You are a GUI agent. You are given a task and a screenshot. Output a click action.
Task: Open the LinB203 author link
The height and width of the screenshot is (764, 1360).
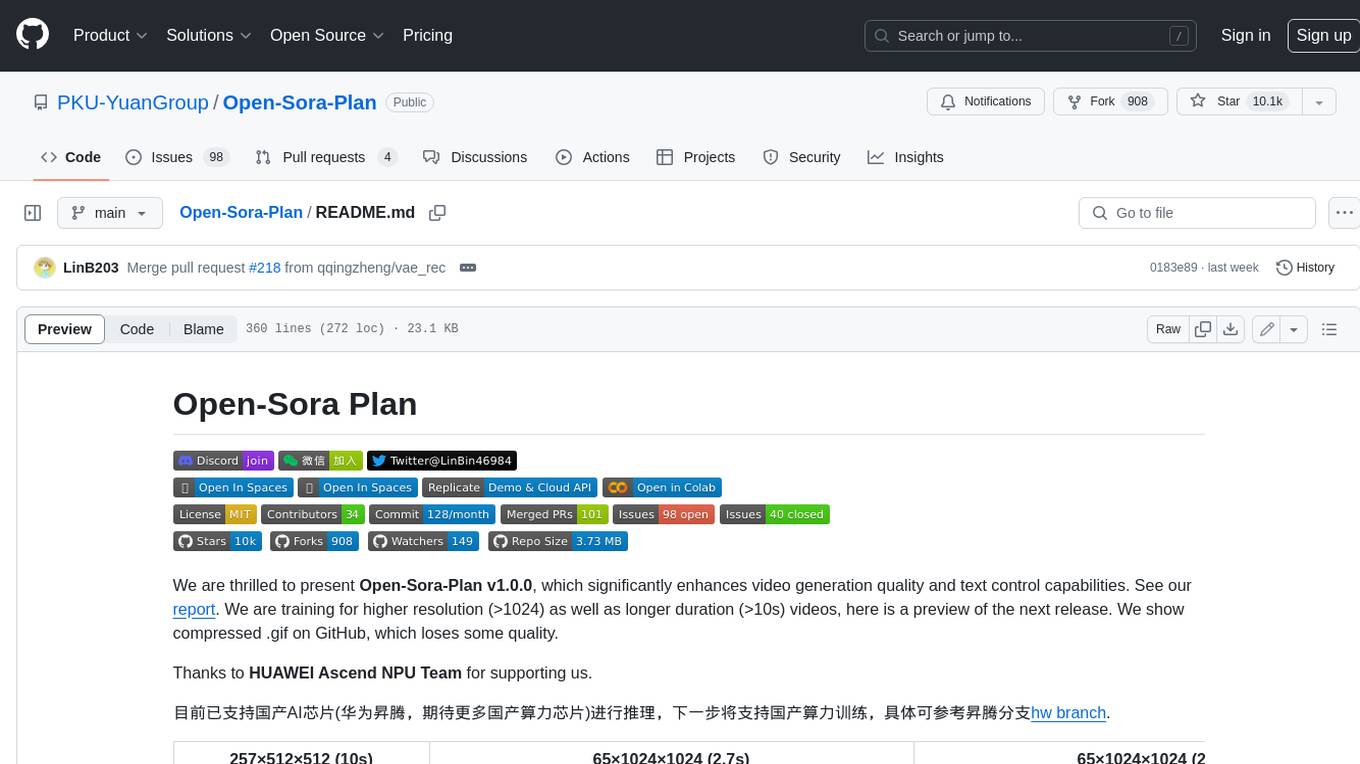[x=91, y=267]
